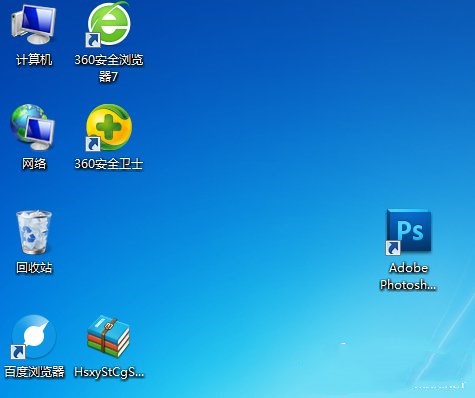
Task: Select the 360安全浏览器7 browser shortcut icon
Action: (x=109, y=24)
